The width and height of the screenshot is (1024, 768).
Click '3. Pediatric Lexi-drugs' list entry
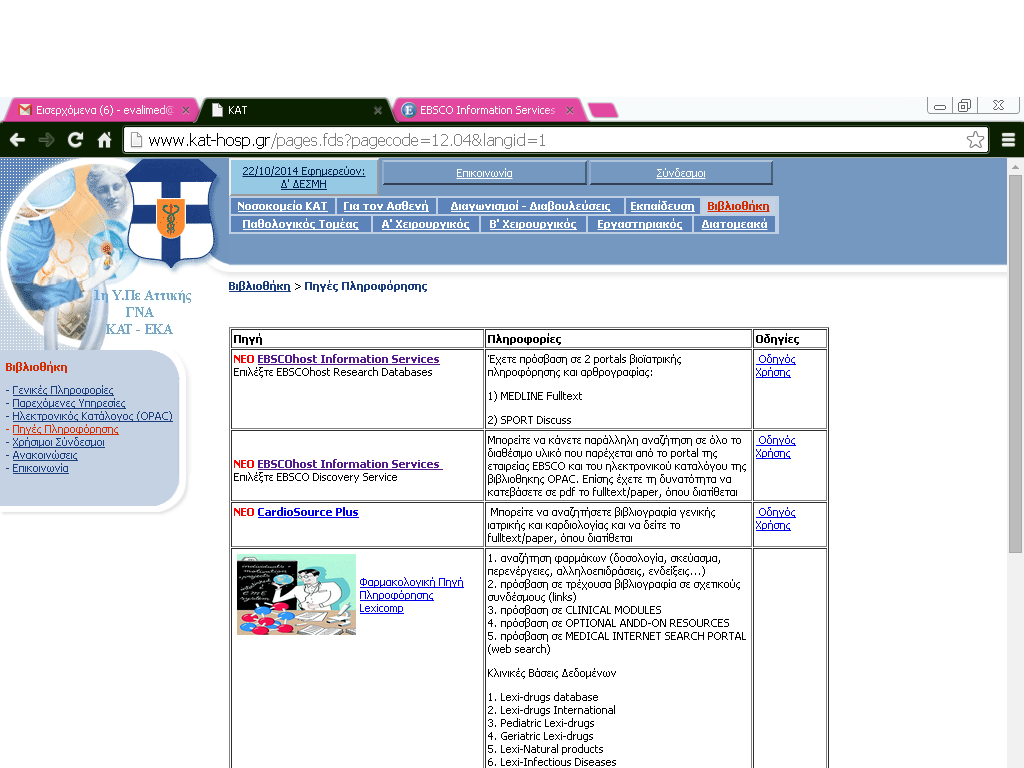pos(541,723)
